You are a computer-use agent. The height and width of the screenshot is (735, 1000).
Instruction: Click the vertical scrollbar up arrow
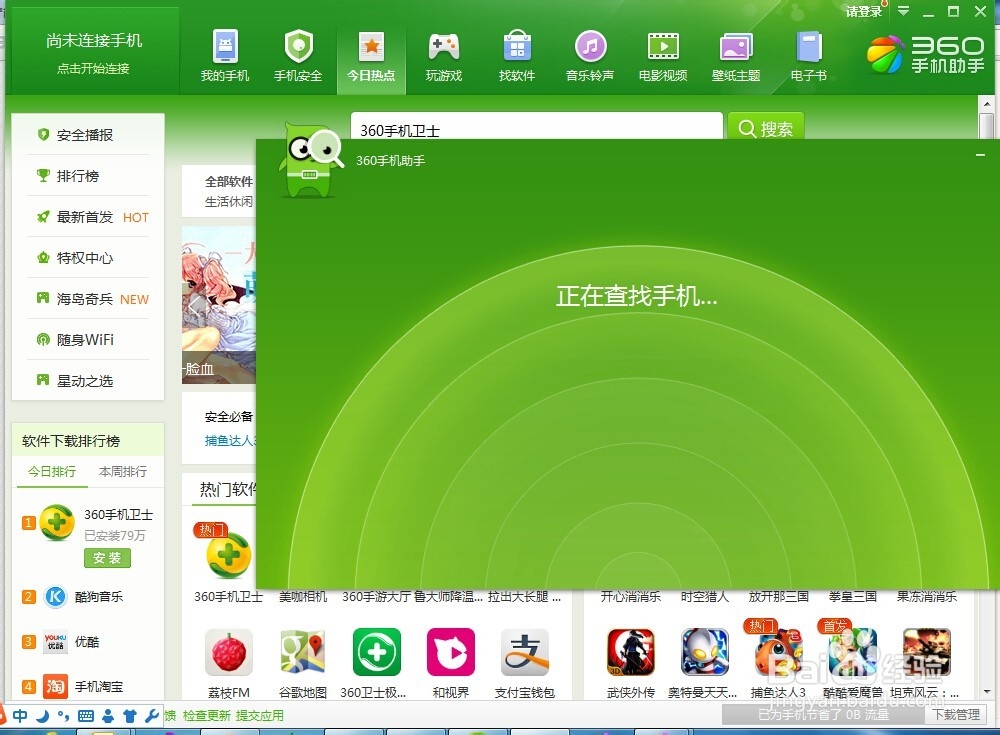(x=987, y=103)
